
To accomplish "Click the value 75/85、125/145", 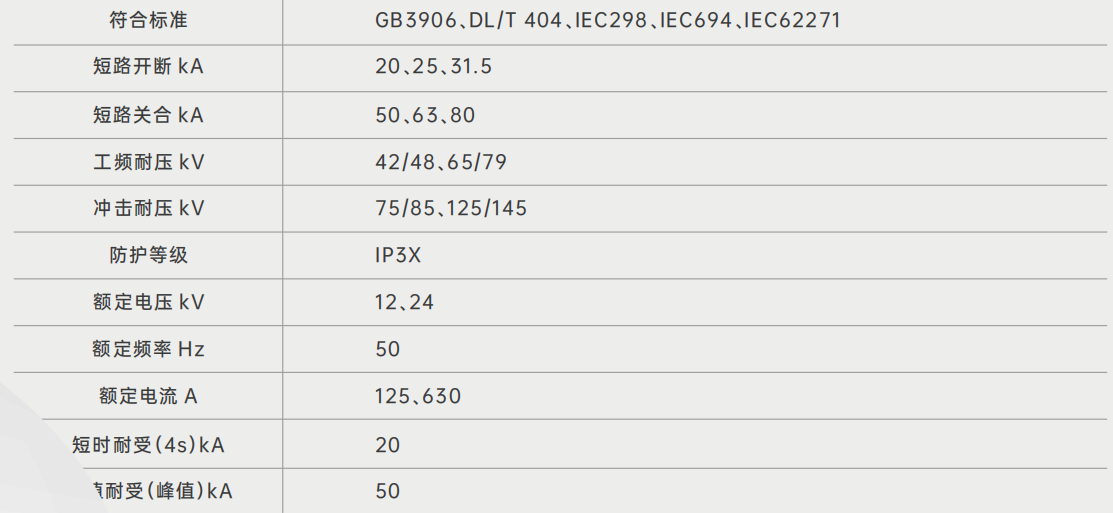I will pos(451,209).
